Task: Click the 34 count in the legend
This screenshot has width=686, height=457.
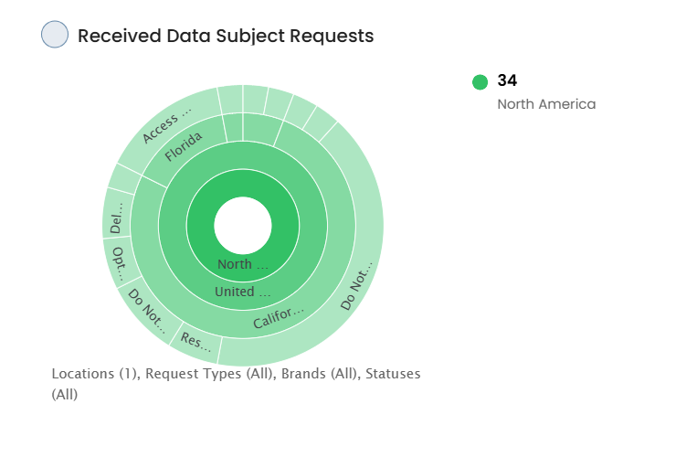Action: [507, 80]
